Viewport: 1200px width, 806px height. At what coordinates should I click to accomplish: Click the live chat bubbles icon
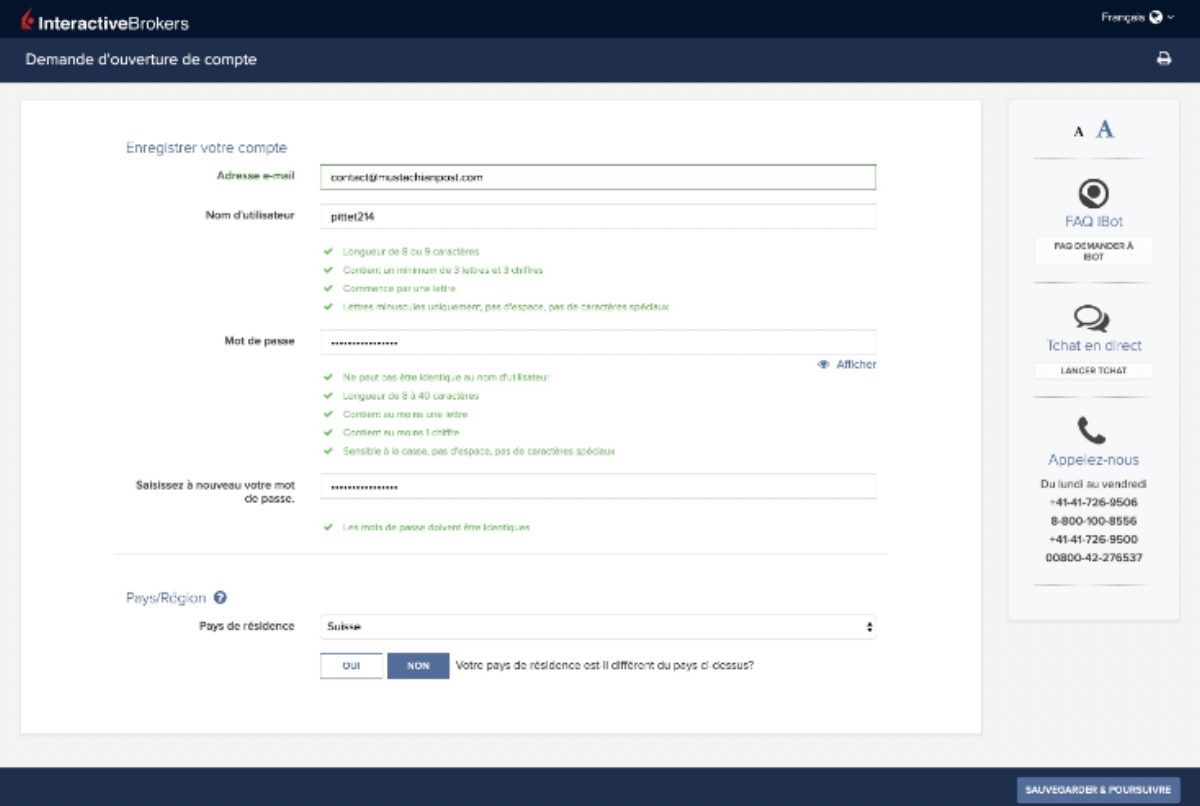pos(1093,319)
